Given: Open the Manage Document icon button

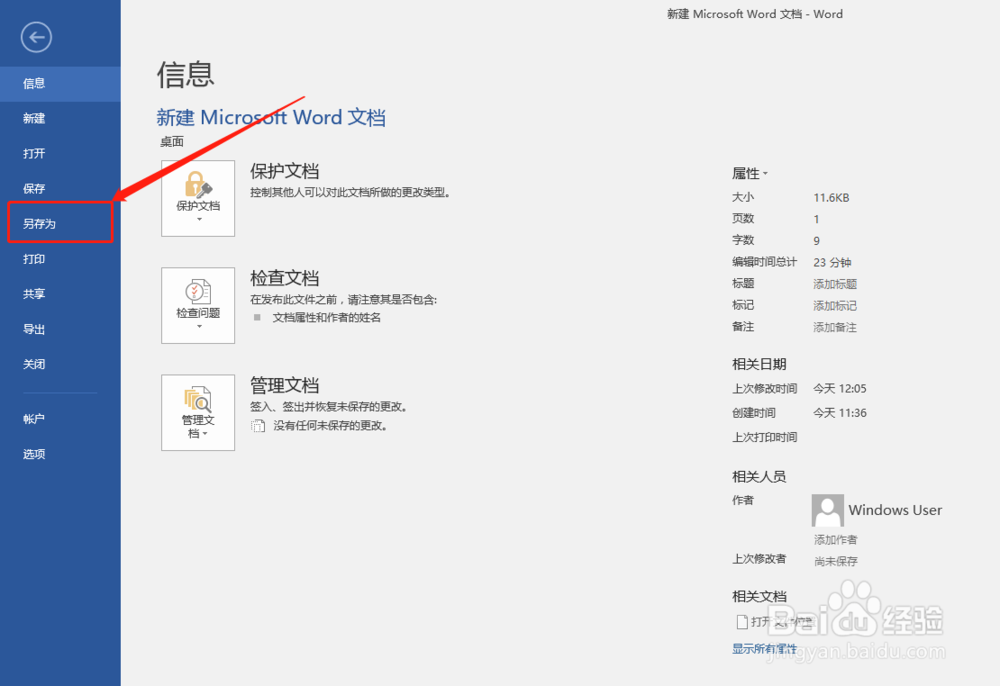Looking at the screenshot, I should click(x=198, y=412).
